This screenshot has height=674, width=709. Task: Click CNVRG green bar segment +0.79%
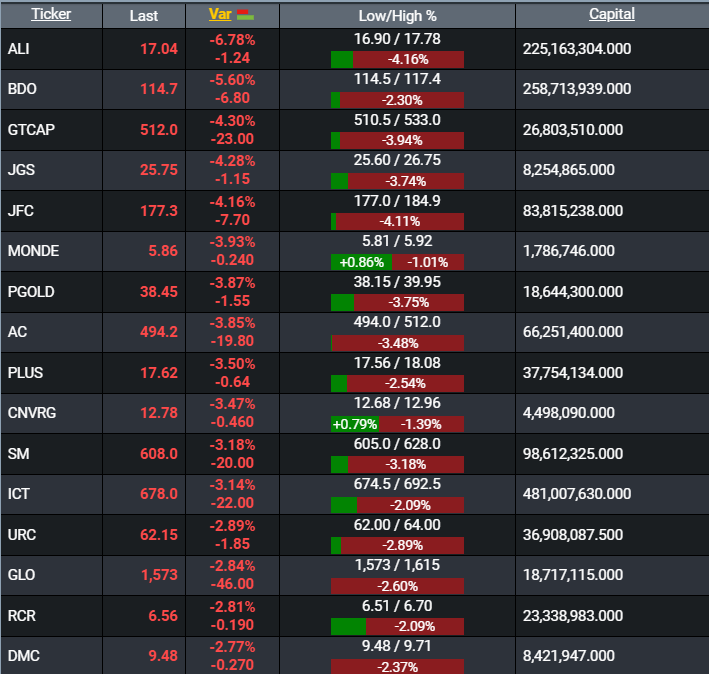click(x=355, y=424)
